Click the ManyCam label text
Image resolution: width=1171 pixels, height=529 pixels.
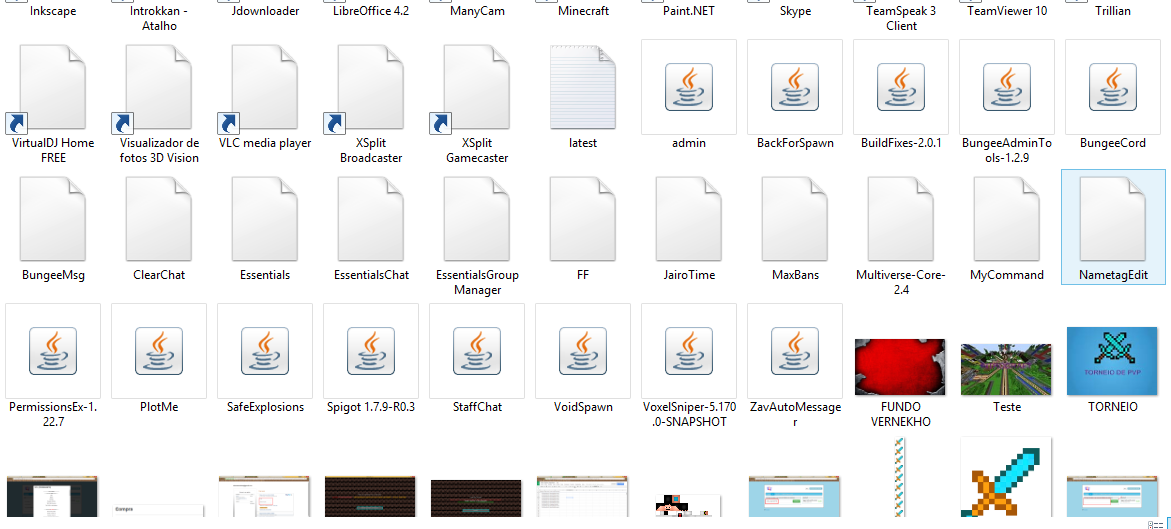(x=477, y=11)
